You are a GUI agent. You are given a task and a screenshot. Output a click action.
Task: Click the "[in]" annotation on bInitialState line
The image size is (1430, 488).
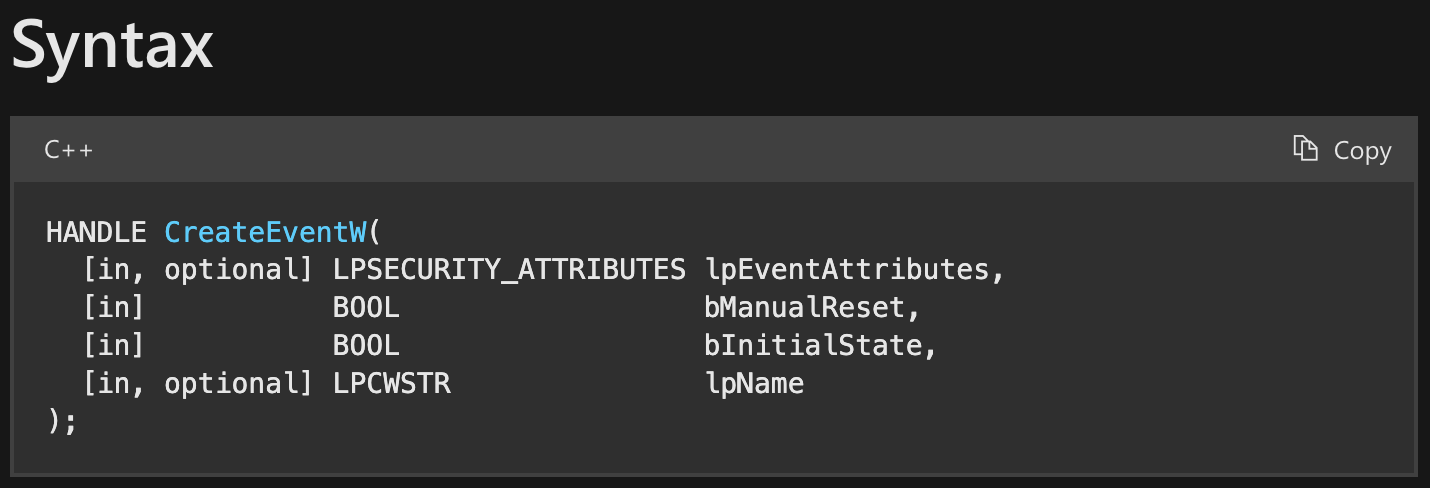pos(114,346)
